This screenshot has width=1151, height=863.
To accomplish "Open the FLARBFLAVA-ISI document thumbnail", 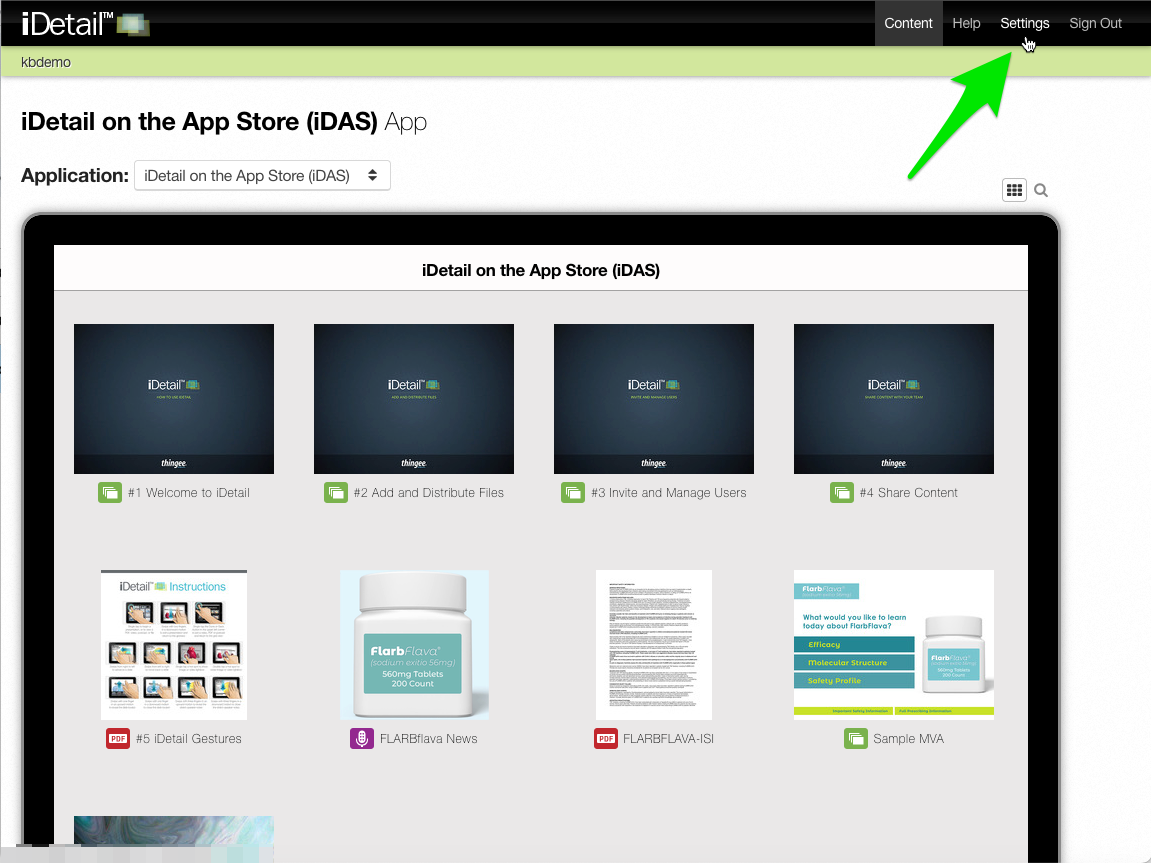I will 654,644.
